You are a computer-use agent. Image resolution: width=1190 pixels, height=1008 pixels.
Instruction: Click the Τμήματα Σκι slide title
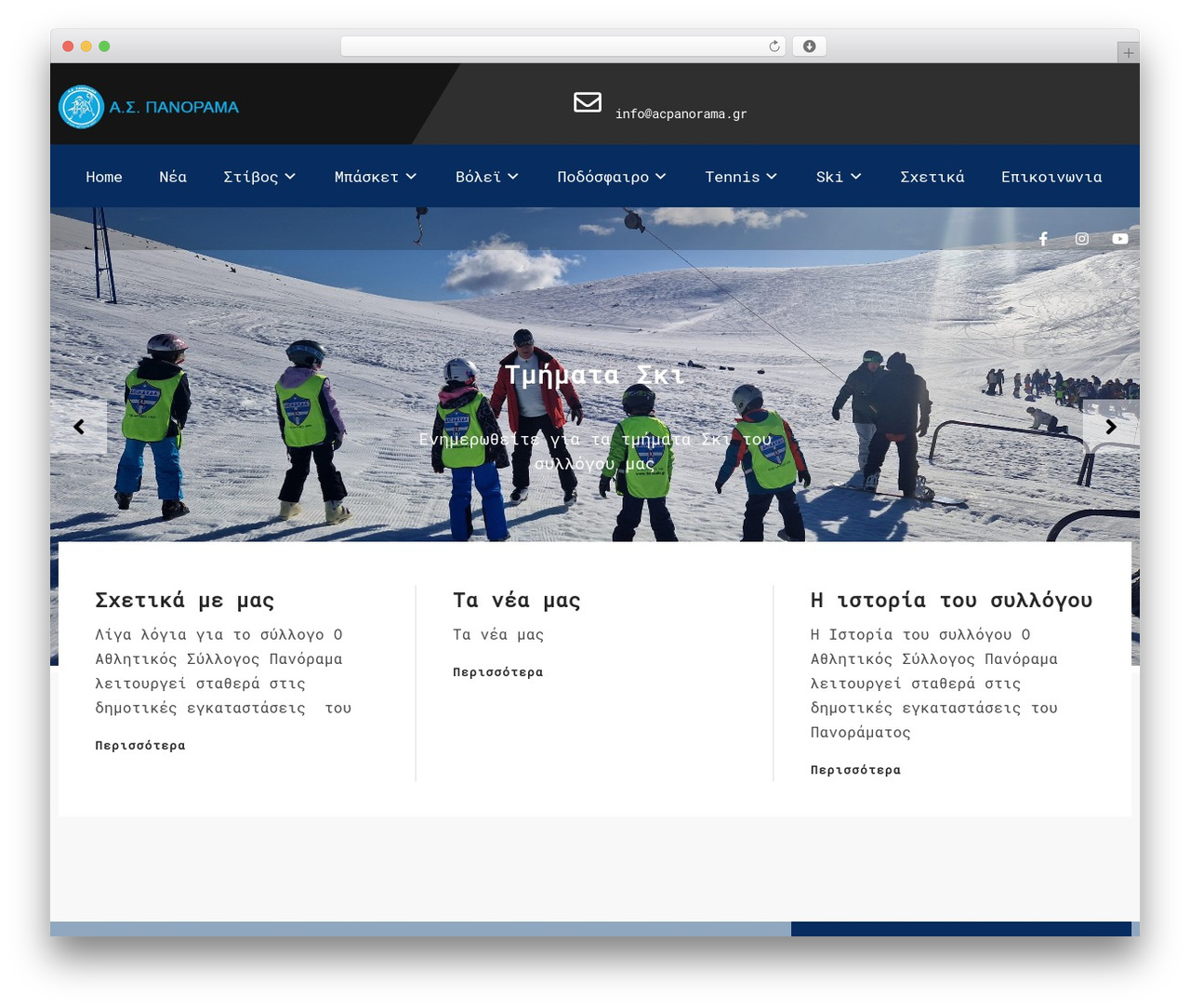595,375
